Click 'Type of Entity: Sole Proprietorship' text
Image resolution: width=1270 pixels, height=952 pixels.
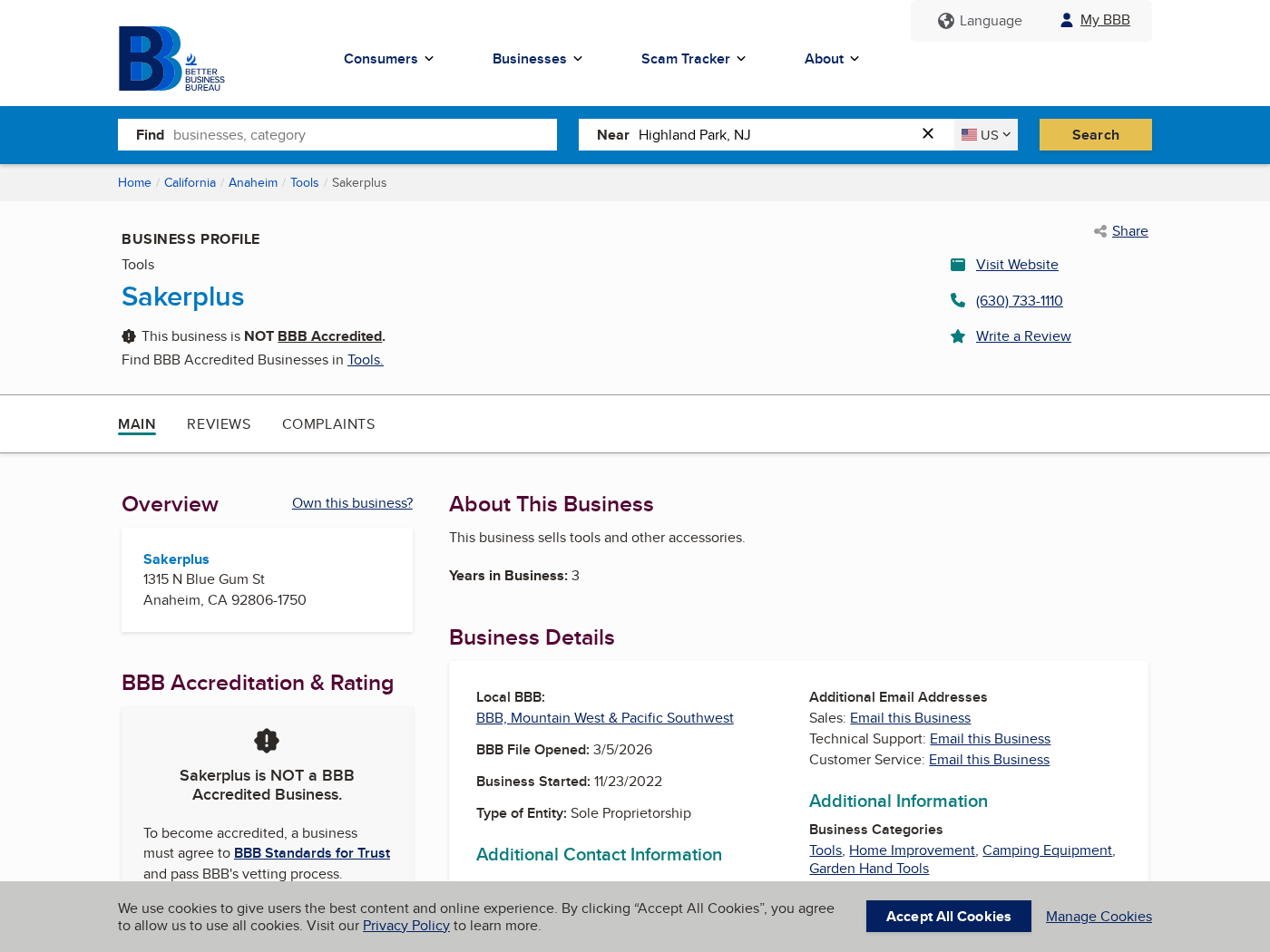(x=583, y=813)
